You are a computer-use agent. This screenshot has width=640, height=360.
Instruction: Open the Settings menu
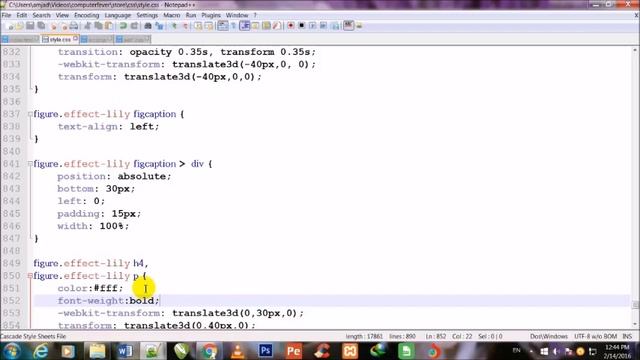tap(147, 15)
